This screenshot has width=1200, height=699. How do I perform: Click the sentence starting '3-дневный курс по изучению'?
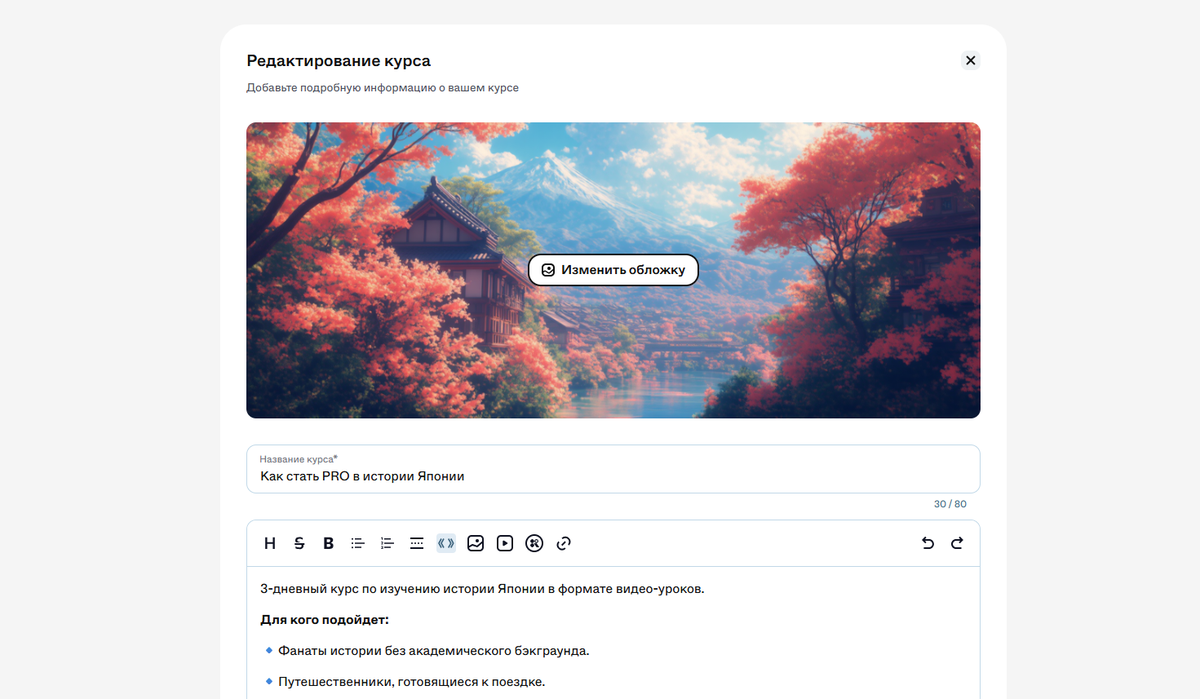[482, 589]
